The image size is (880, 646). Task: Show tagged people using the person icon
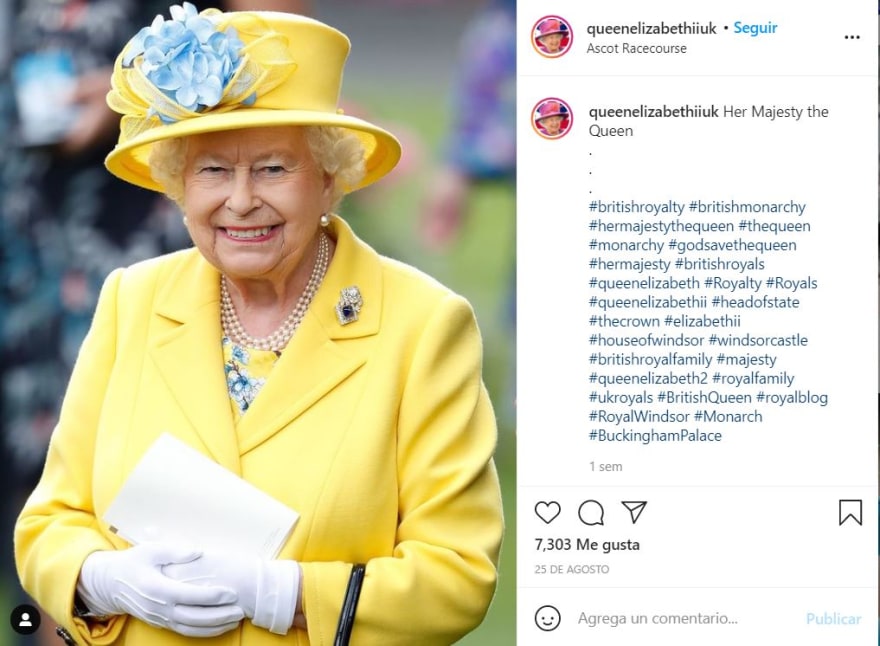click(26, 620)
